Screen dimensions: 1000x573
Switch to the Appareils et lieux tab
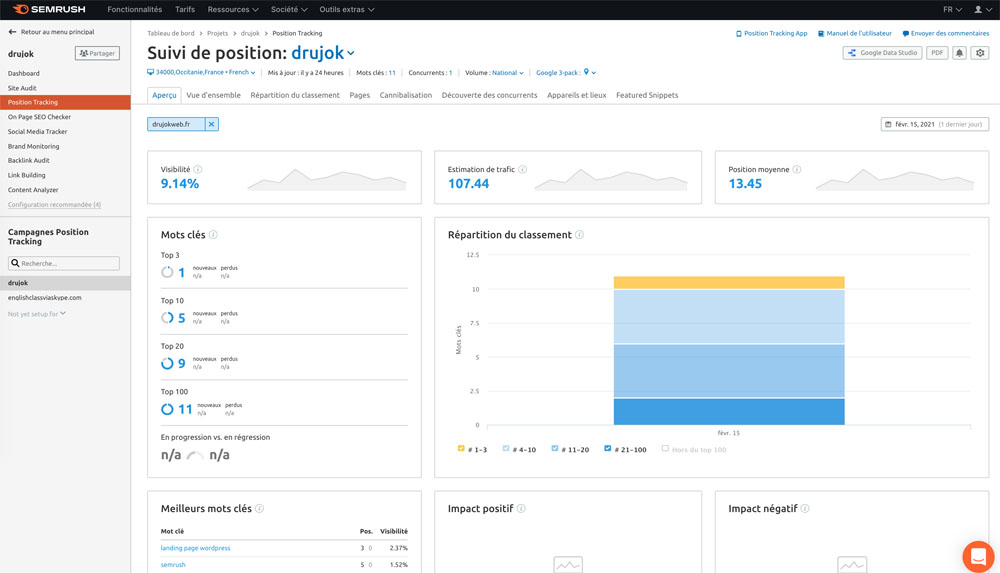(x=577, y=95)
